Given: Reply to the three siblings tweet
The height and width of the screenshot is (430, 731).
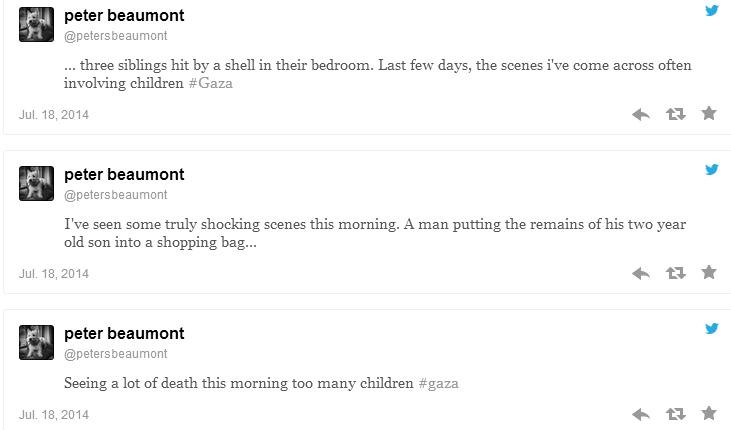Looking at the screenshot, I should coord(642,114).
